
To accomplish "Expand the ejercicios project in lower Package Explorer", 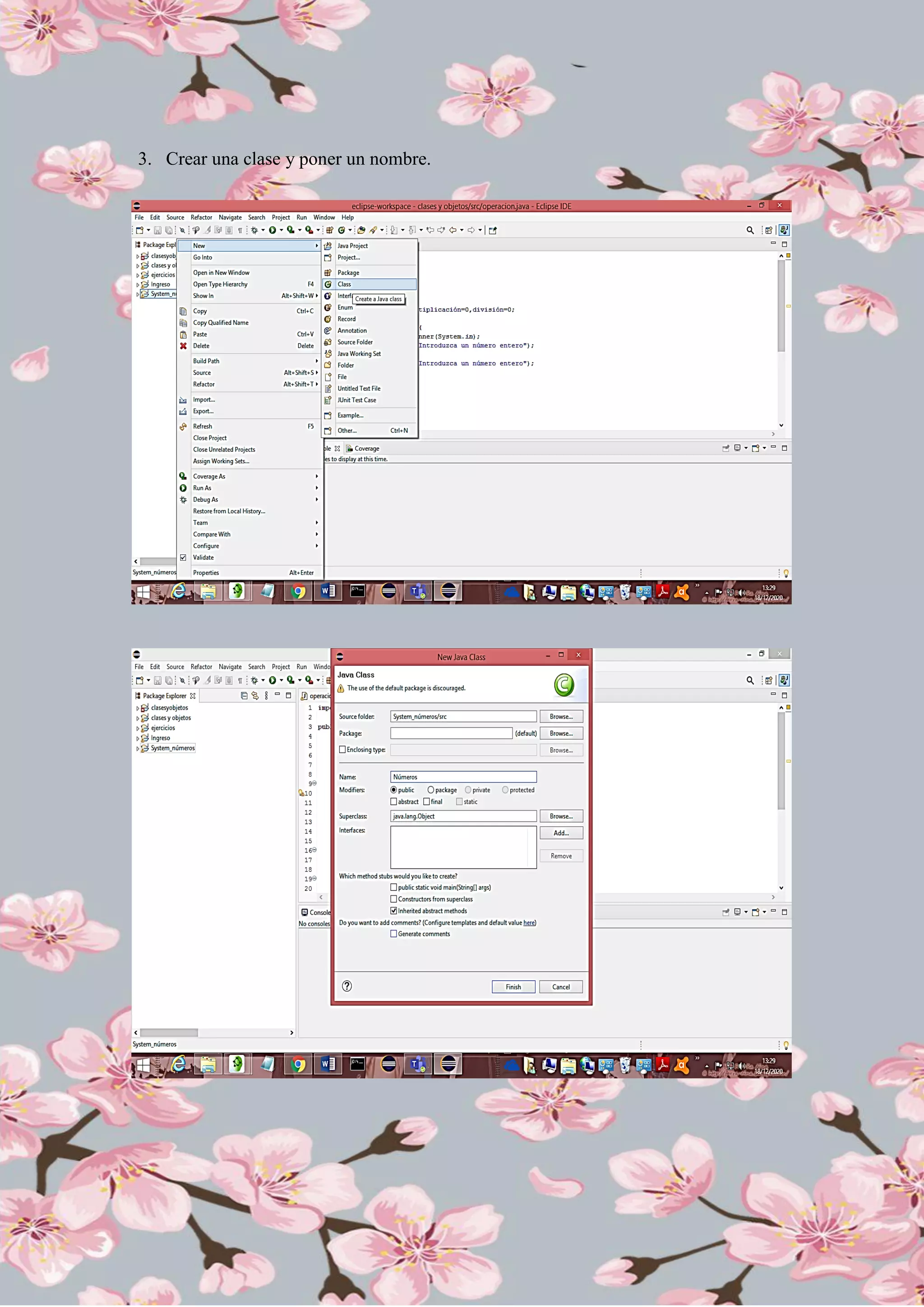I will coord(138,728).
